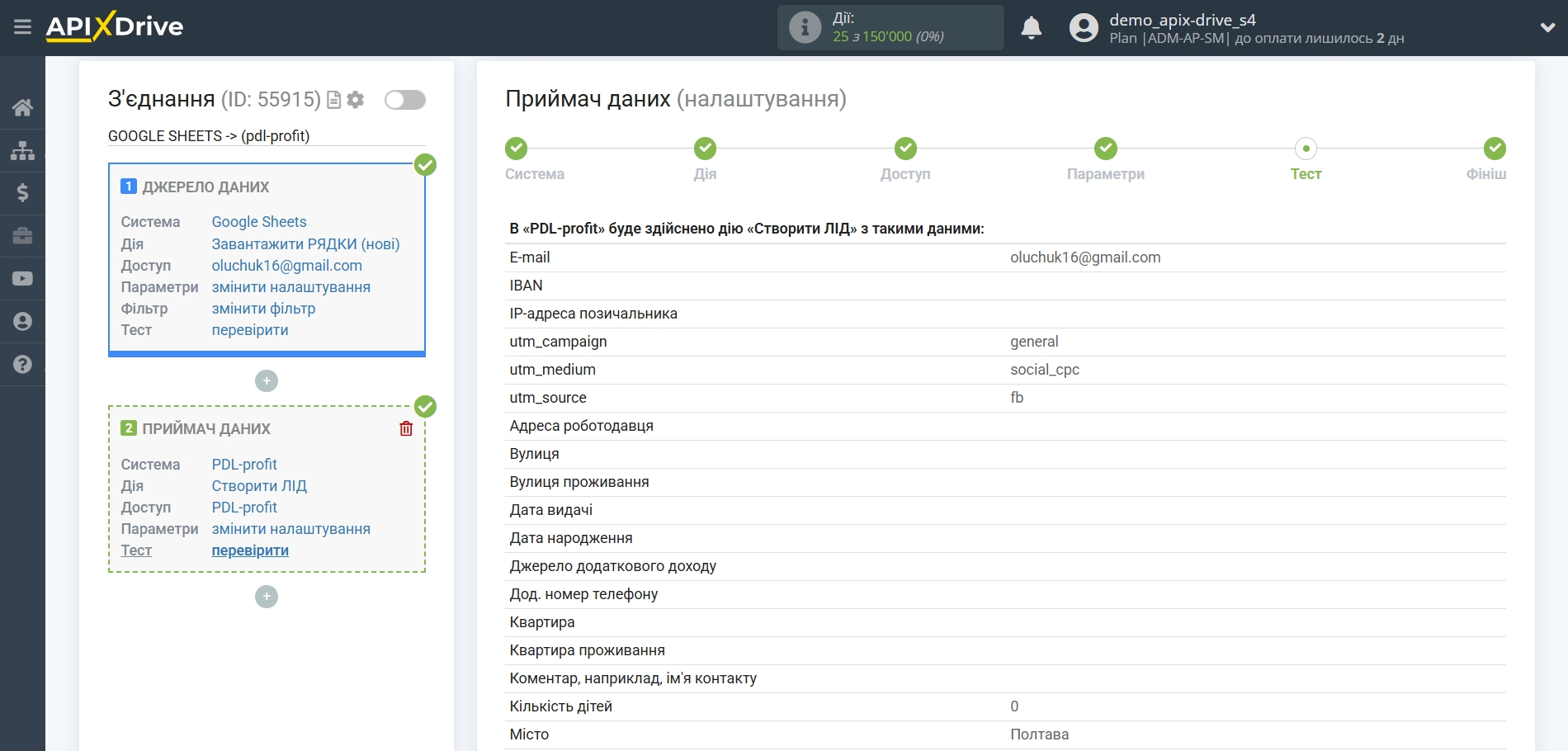Open the billing dollar icon in the sidebar
1568x751 pixels.
(22, 193)
